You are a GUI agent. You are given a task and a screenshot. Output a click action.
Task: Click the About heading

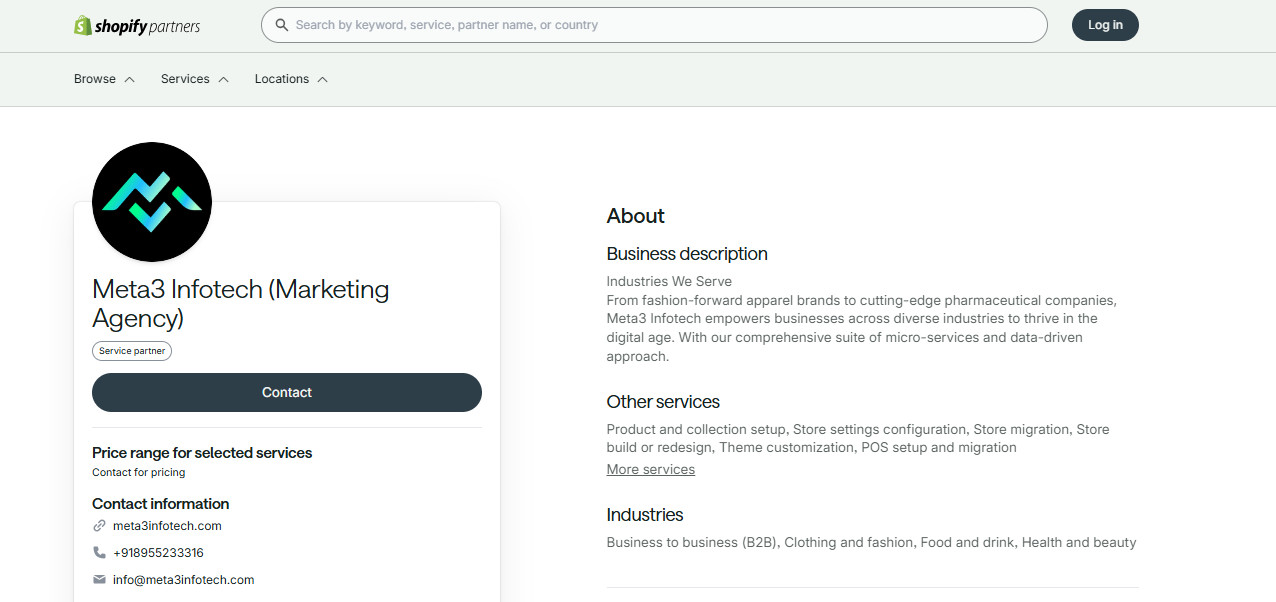pos(636,216)
